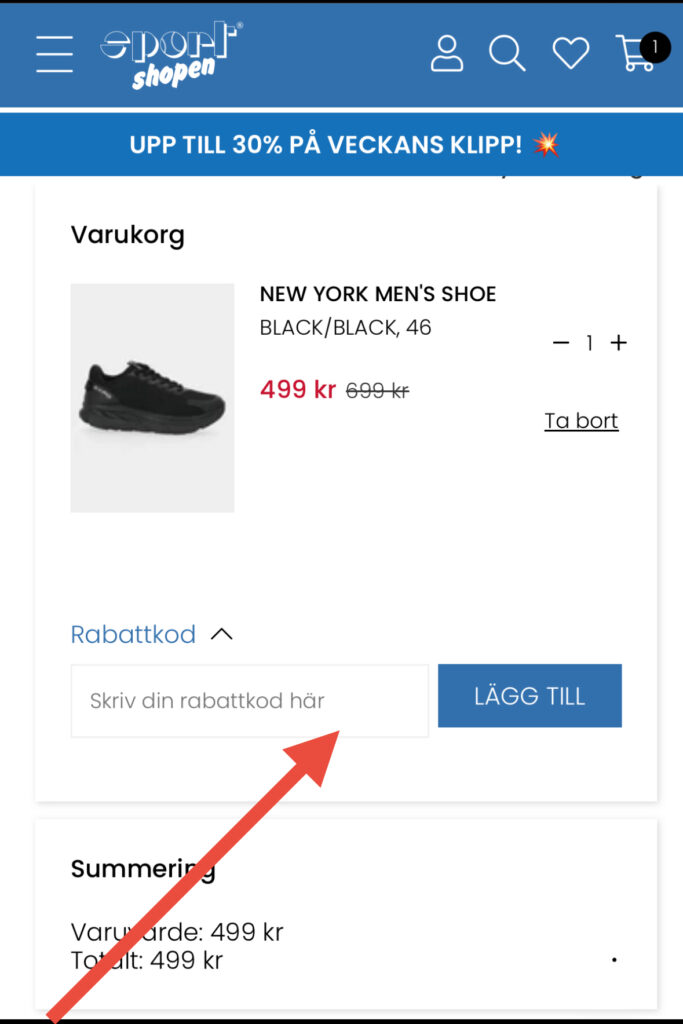The width and height of the screenshot is (683, 1024).
Task: Click the quantity value 1
Action: [590, 343]
